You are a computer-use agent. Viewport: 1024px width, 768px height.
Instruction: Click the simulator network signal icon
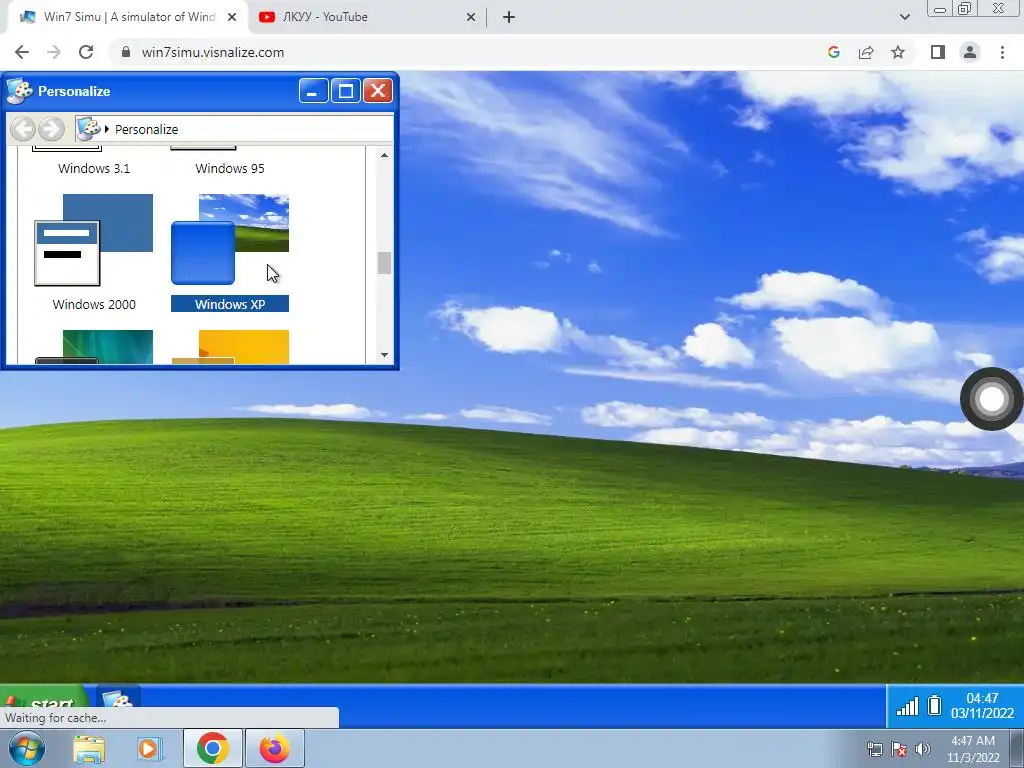(x=907, y=705)
